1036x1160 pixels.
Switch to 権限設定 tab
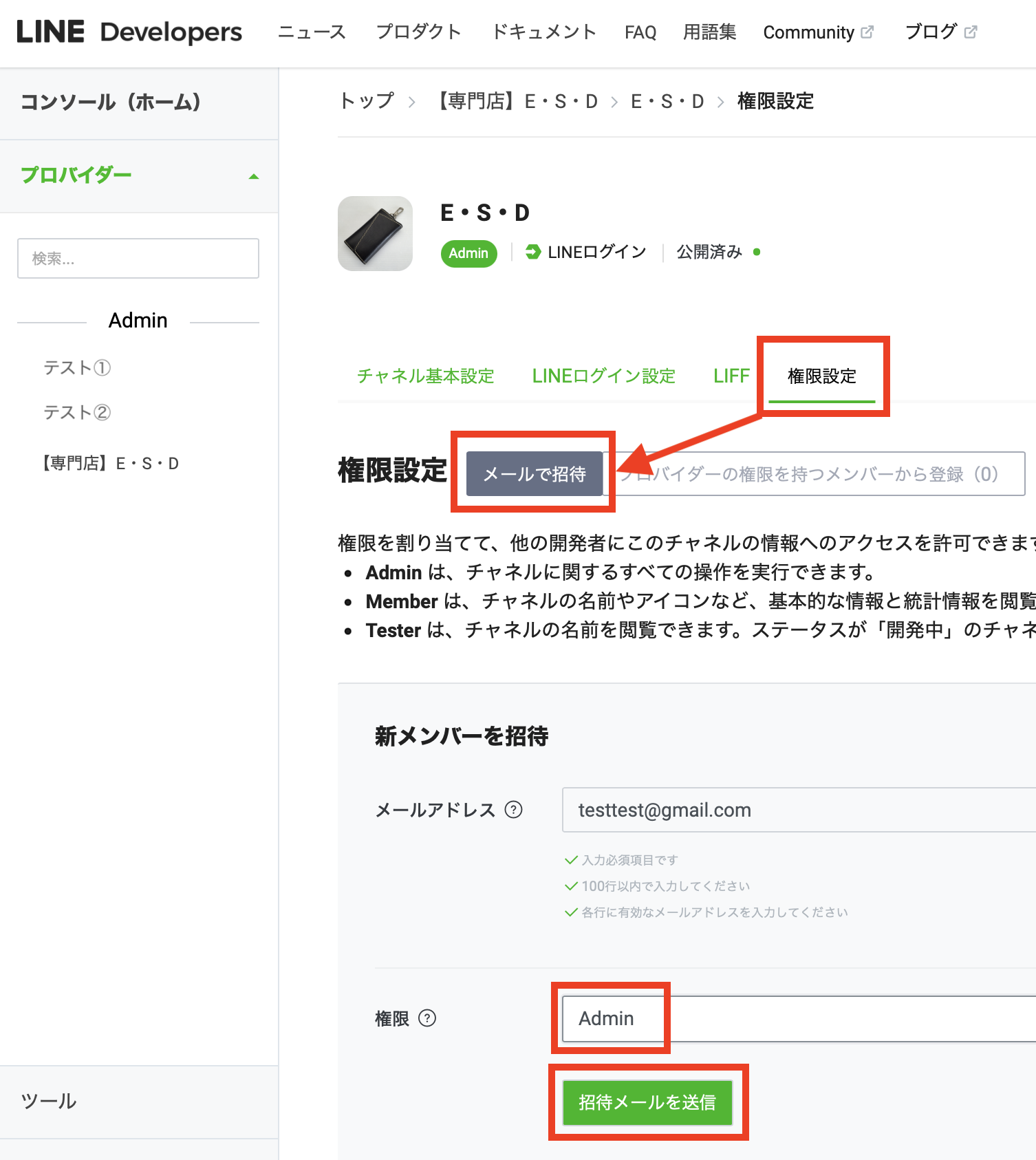(x=822, y=376)
